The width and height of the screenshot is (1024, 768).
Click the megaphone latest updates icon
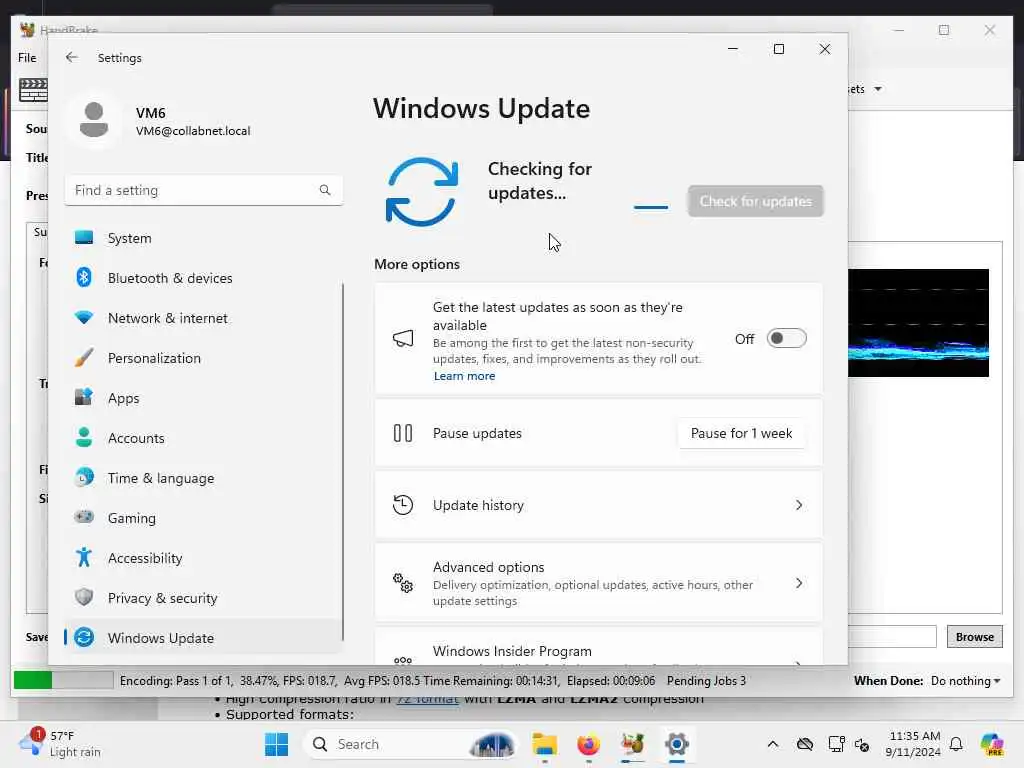click(x=403, y=338)
